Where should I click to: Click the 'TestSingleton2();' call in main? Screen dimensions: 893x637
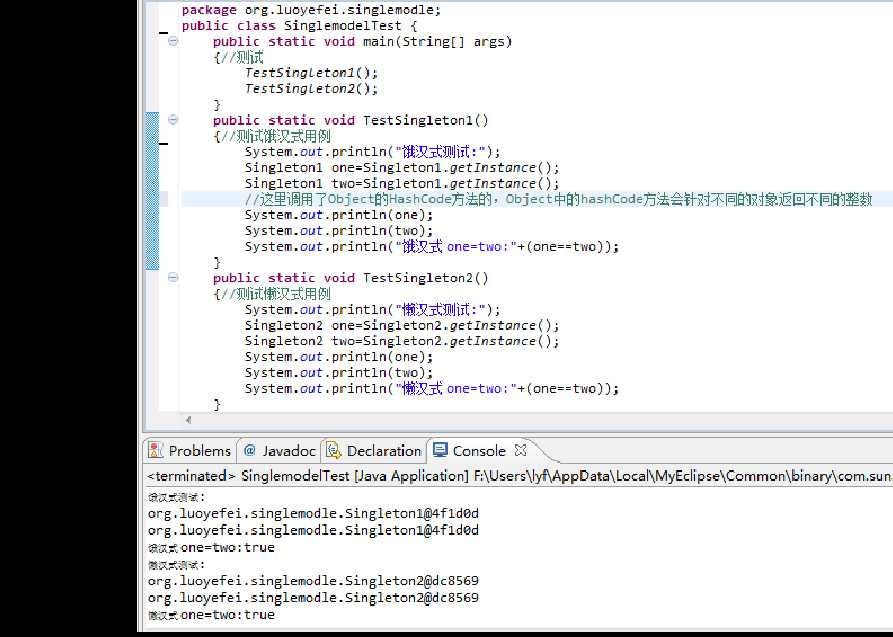tap(312, 89)
